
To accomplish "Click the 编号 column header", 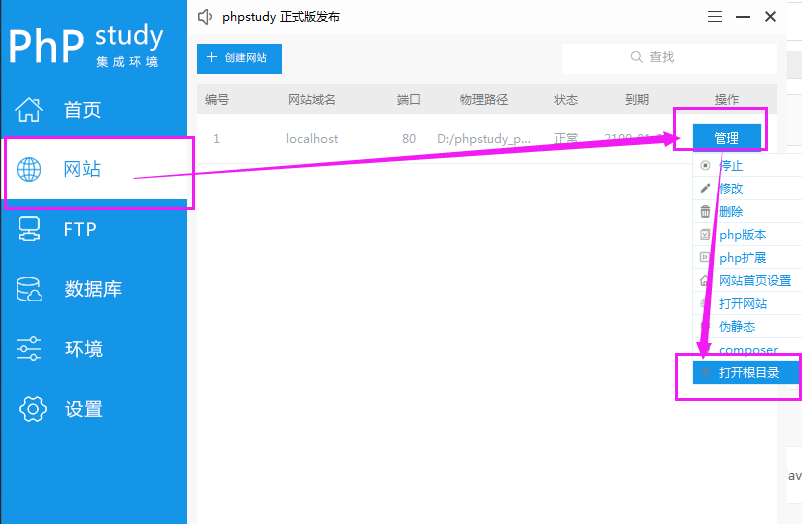I will coord(217,99).
